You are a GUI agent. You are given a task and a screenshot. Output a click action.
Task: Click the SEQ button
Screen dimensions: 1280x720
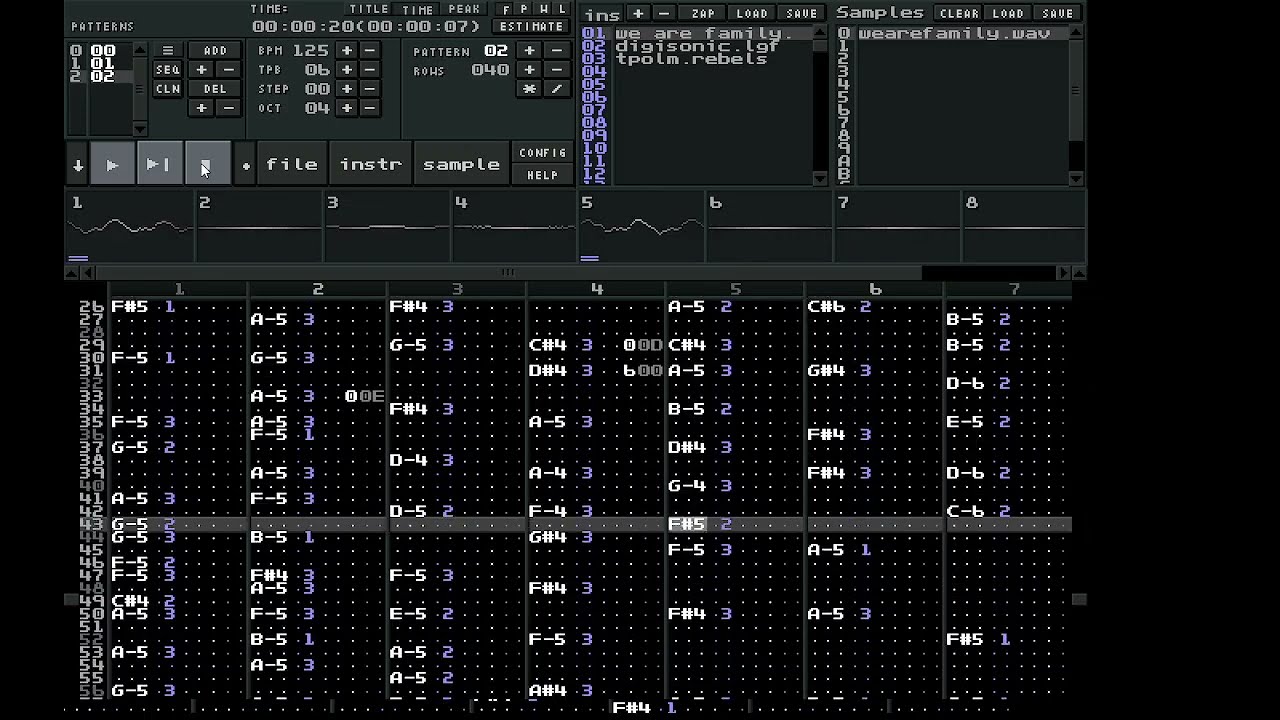click(168, 70)
